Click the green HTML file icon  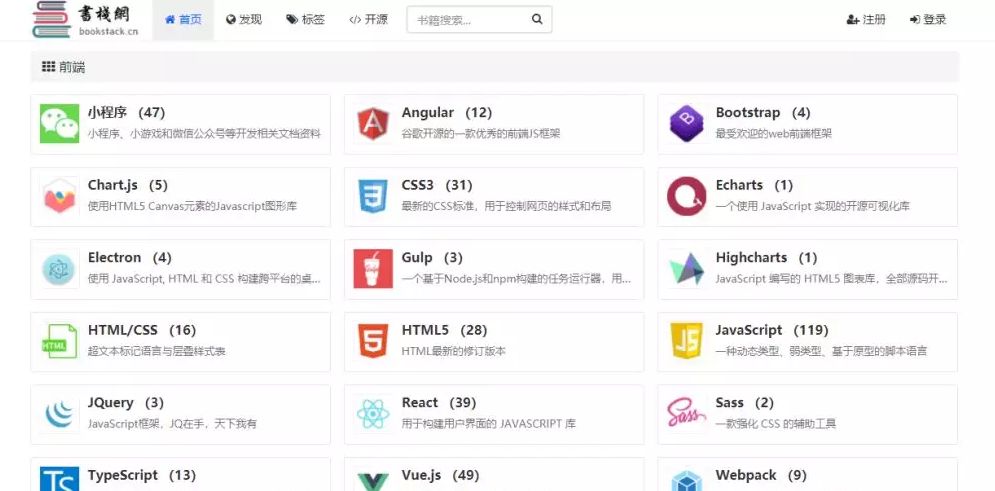pos(60,341)
